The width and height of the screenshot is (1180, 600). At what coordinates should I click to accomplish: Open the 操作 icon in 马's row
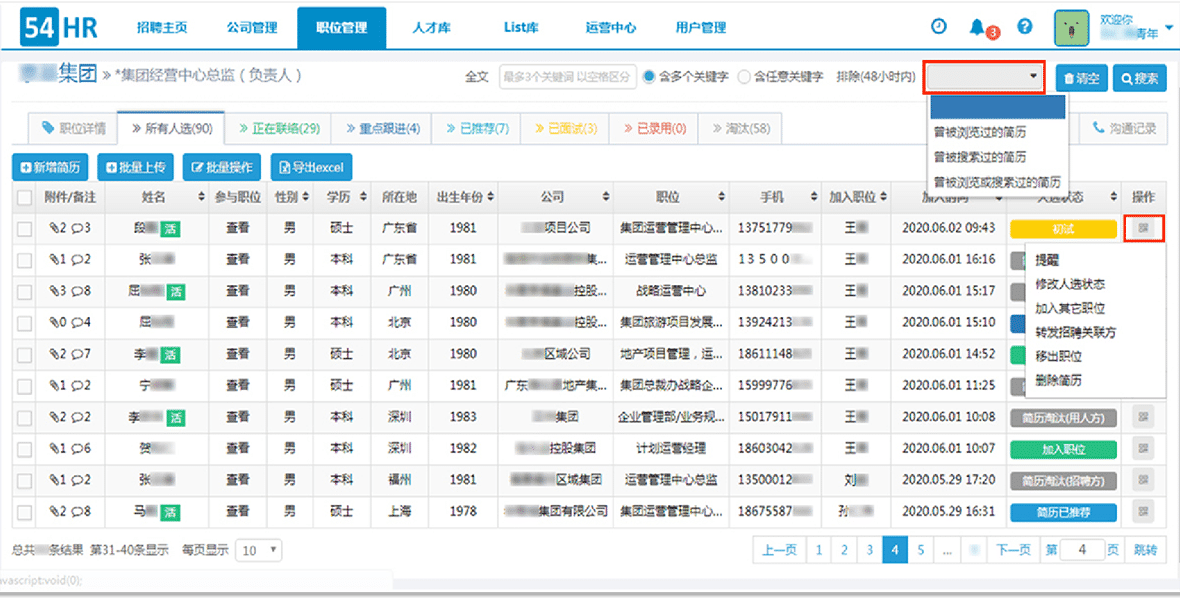pos(1143,512)
